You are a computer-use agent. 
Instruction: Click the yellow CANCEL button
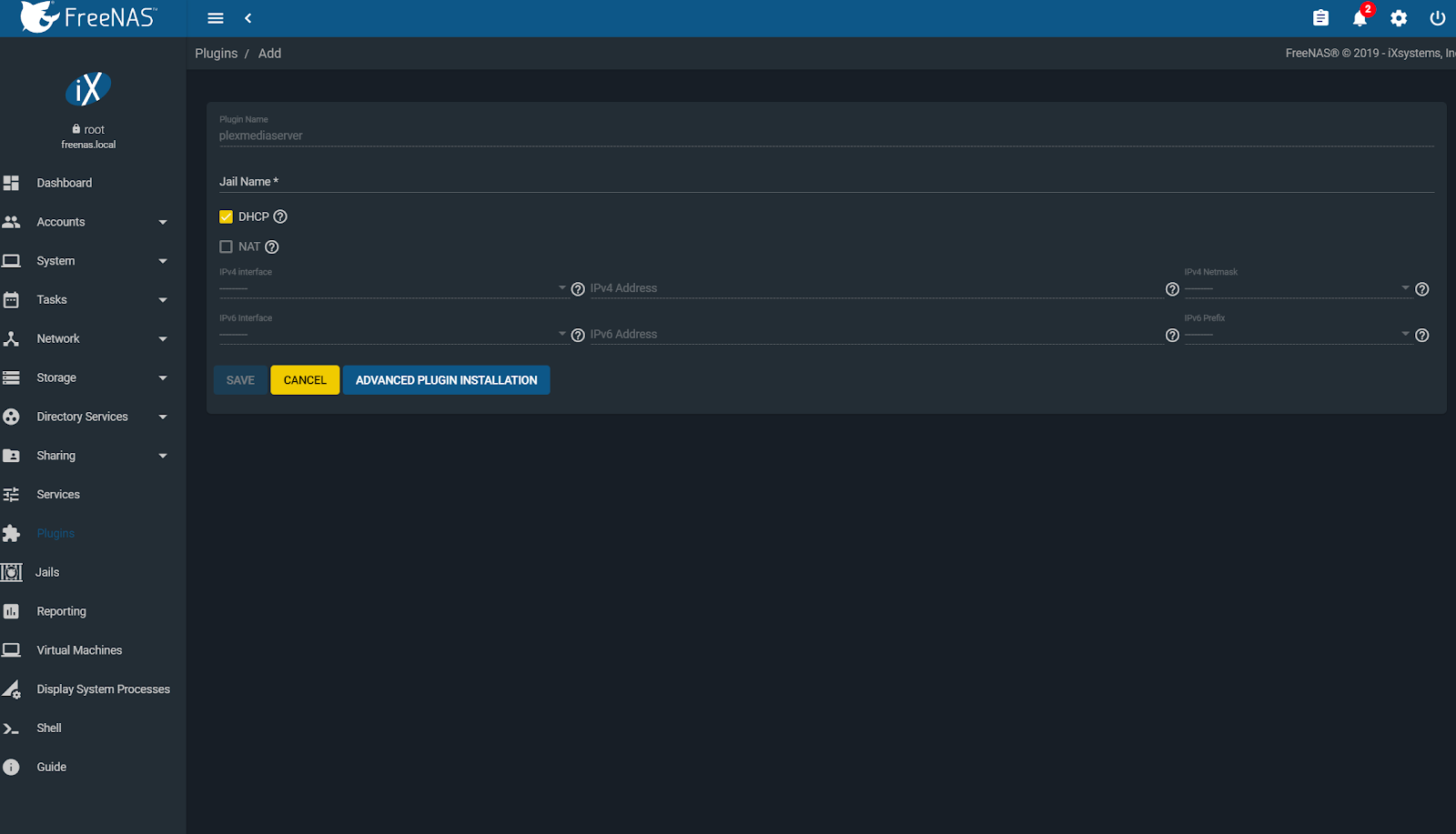pyautogui.click(x=305, y=380)
